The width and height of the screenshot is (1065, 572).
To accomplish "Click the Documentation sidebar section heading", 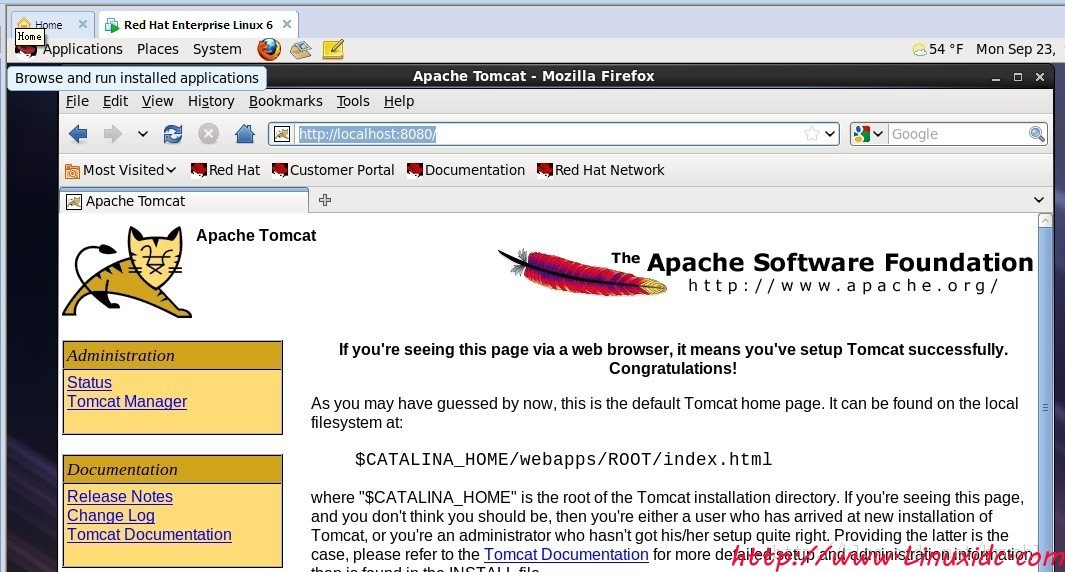I will tap(122, 469).
